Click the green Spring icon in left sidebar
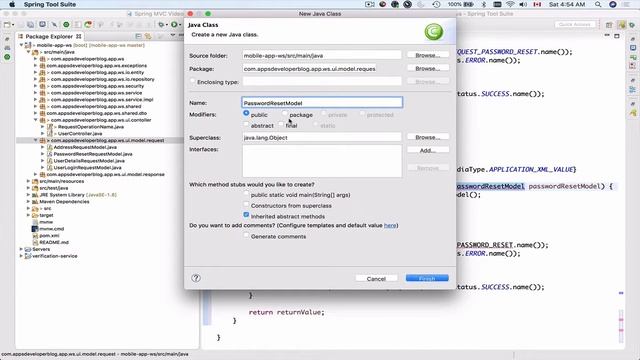This screenshot has height=360, width=640. pyautogui.click(x=7, y=57)
